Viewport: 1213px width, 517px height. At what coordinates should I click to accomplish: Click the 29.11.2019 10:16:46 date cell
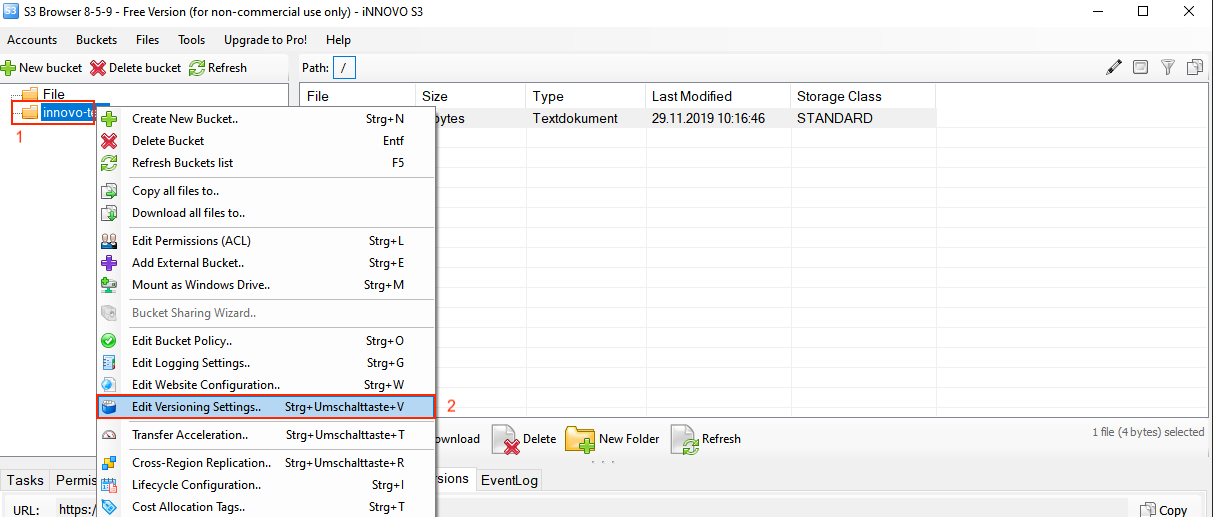coord(708,118)
